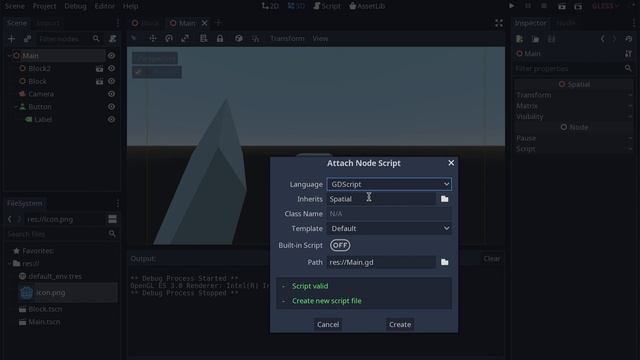Toggle visibility of Camera node
The image size is (640, 360).
(111, 94)
